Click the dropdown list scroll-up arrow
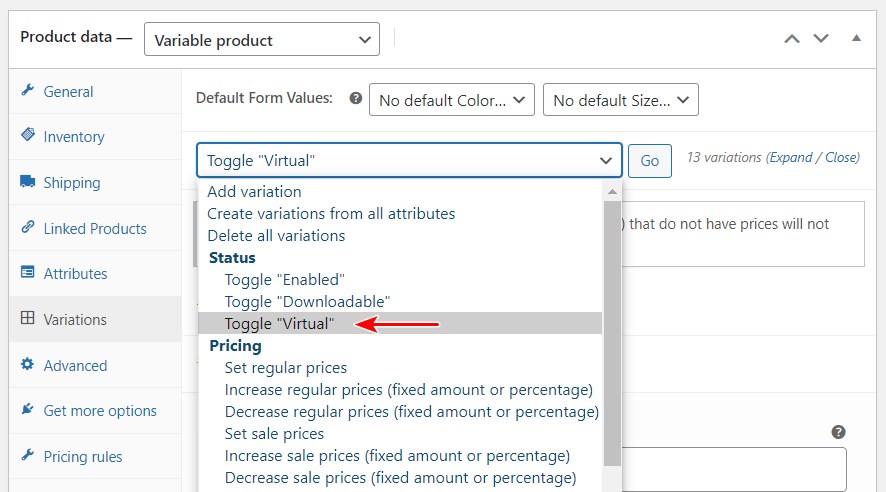 [612, 191]
